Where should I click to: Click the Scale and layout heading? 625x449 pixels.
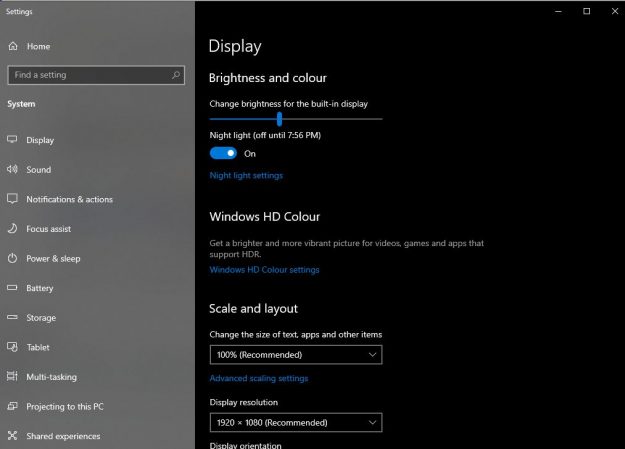click(254, 309)
